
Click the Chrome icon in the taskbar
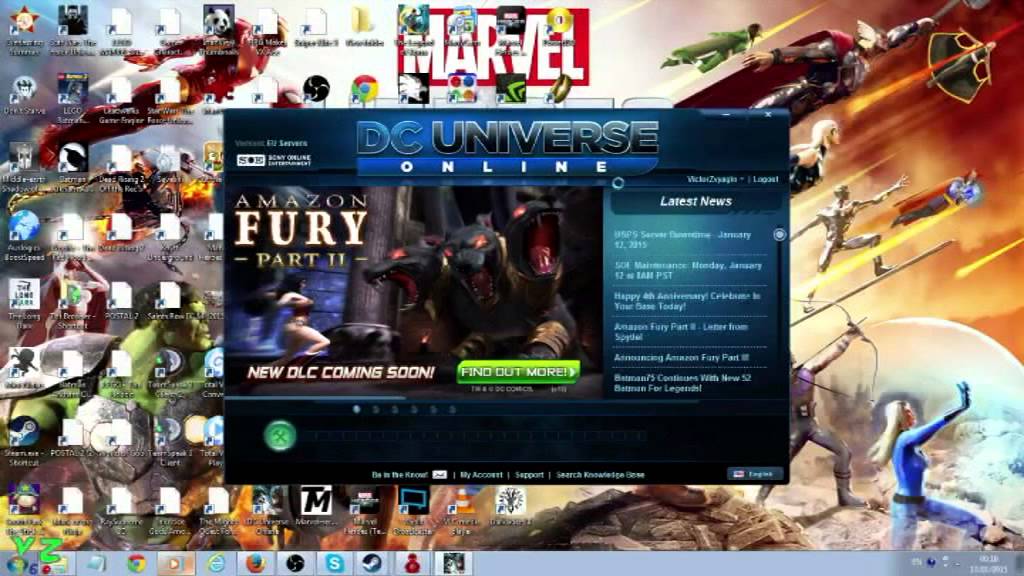click(136, 563)
